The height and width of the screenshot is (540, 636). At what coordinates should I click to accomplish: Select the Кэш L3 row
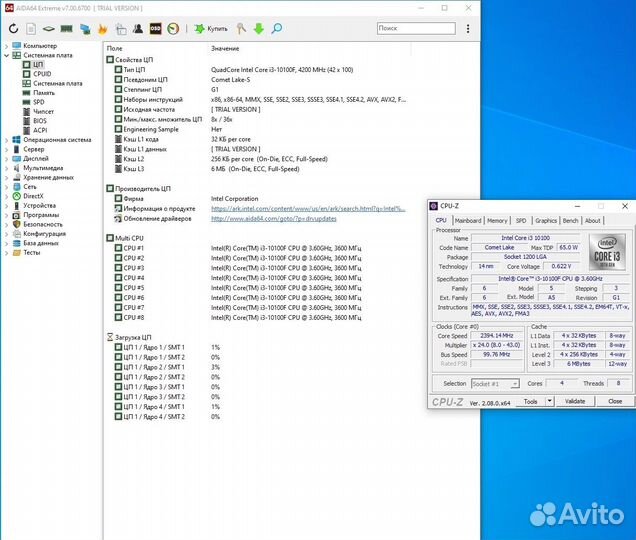point(256,169)
